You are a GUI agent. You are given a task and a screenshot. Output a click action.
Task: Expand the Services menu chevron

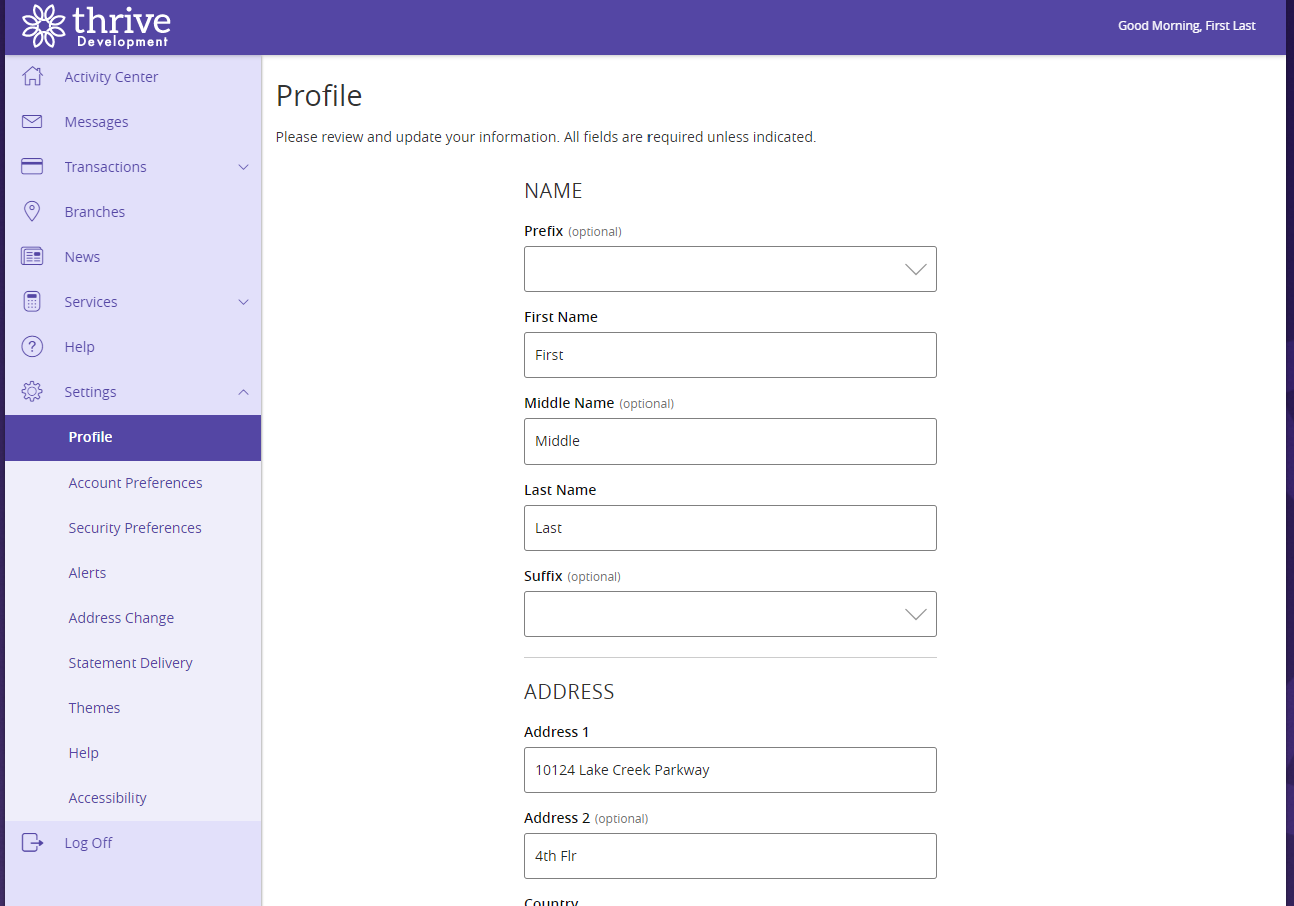243,302
